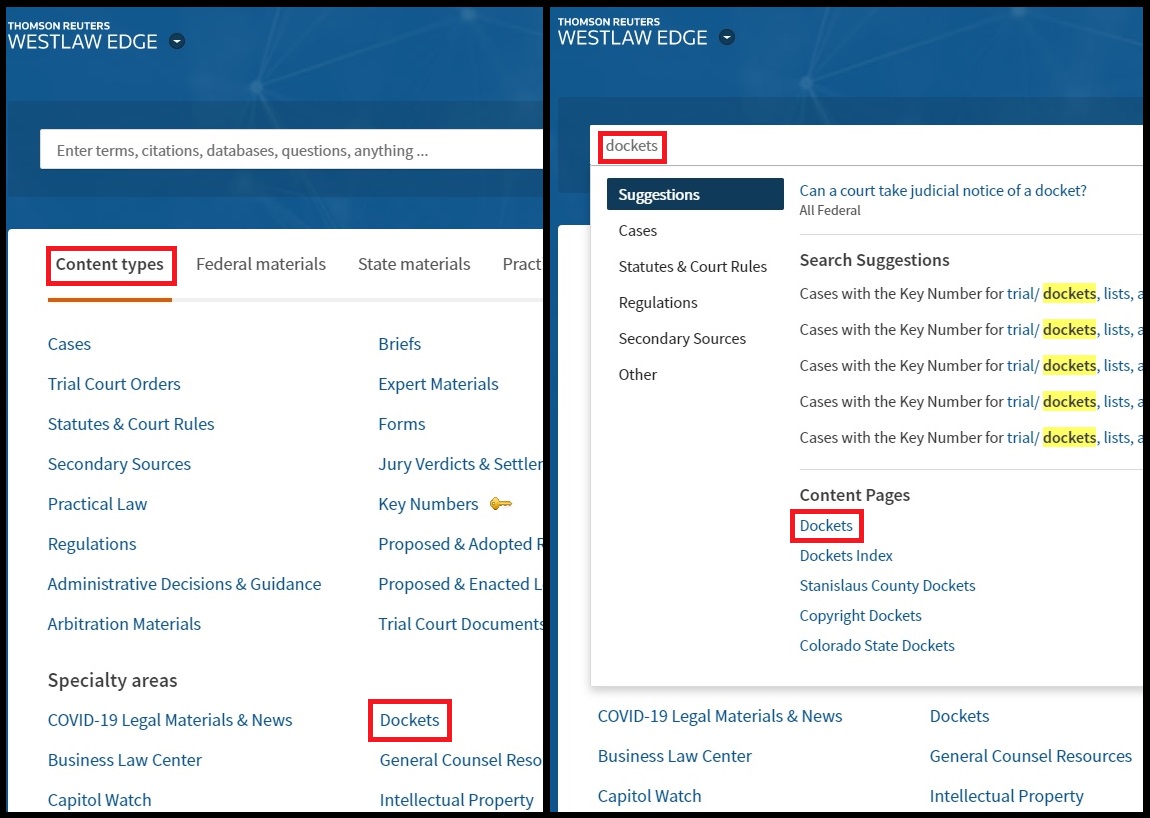Select Statutes & Court Rules suggestion category

692,267
